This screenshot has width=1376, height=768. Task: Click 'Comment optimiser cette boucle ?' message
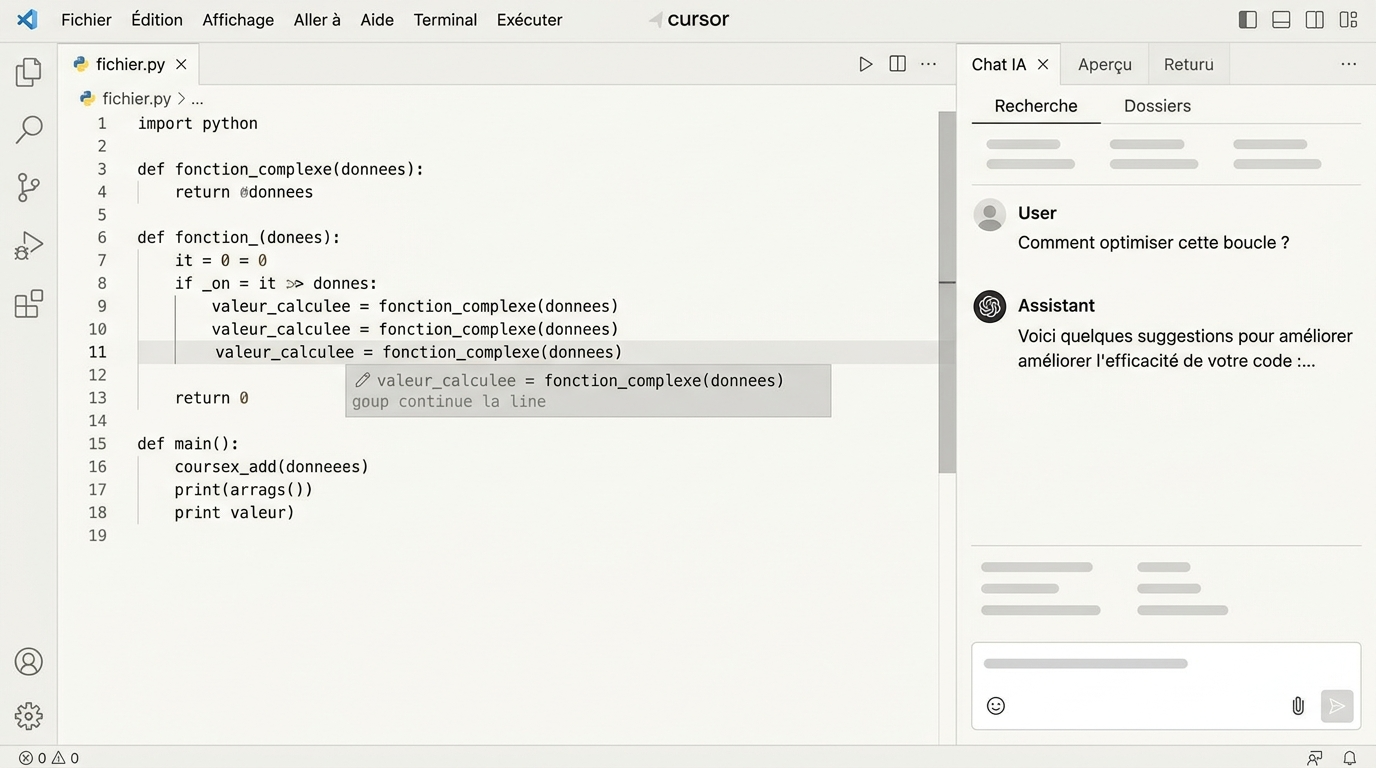1154,242
